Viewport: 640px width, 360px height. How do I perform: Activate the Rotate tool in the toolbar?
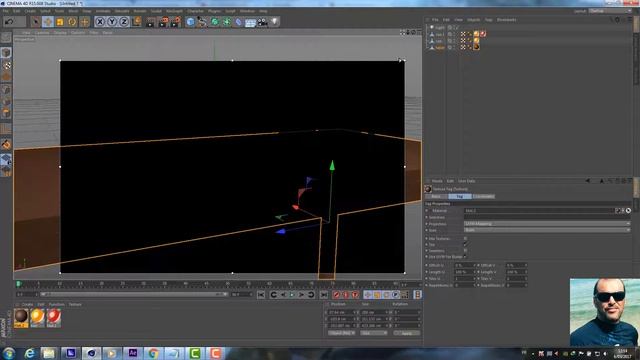point(72,22)
